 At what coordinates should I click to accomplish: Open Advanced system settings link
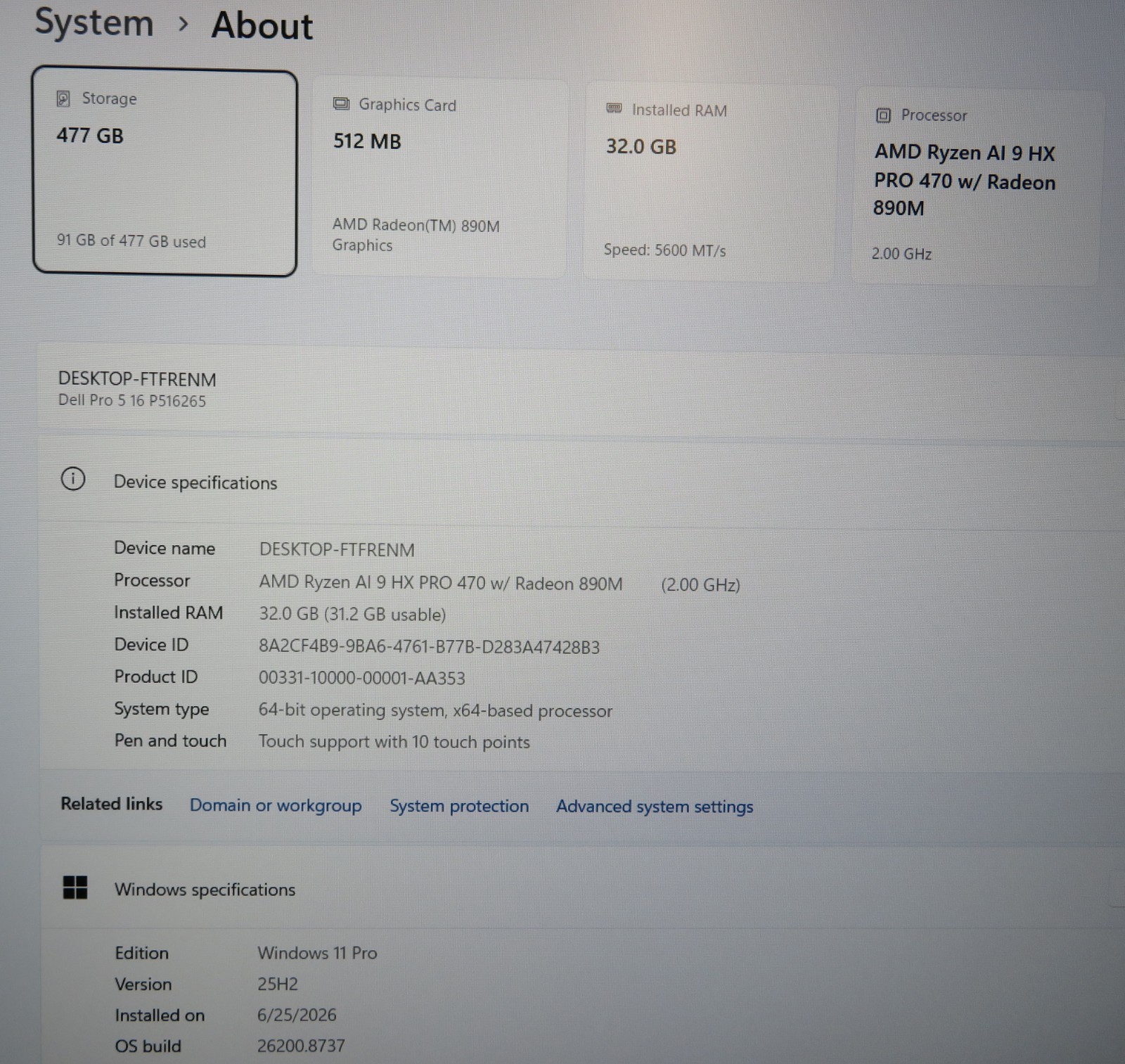(x=655, y=807)
